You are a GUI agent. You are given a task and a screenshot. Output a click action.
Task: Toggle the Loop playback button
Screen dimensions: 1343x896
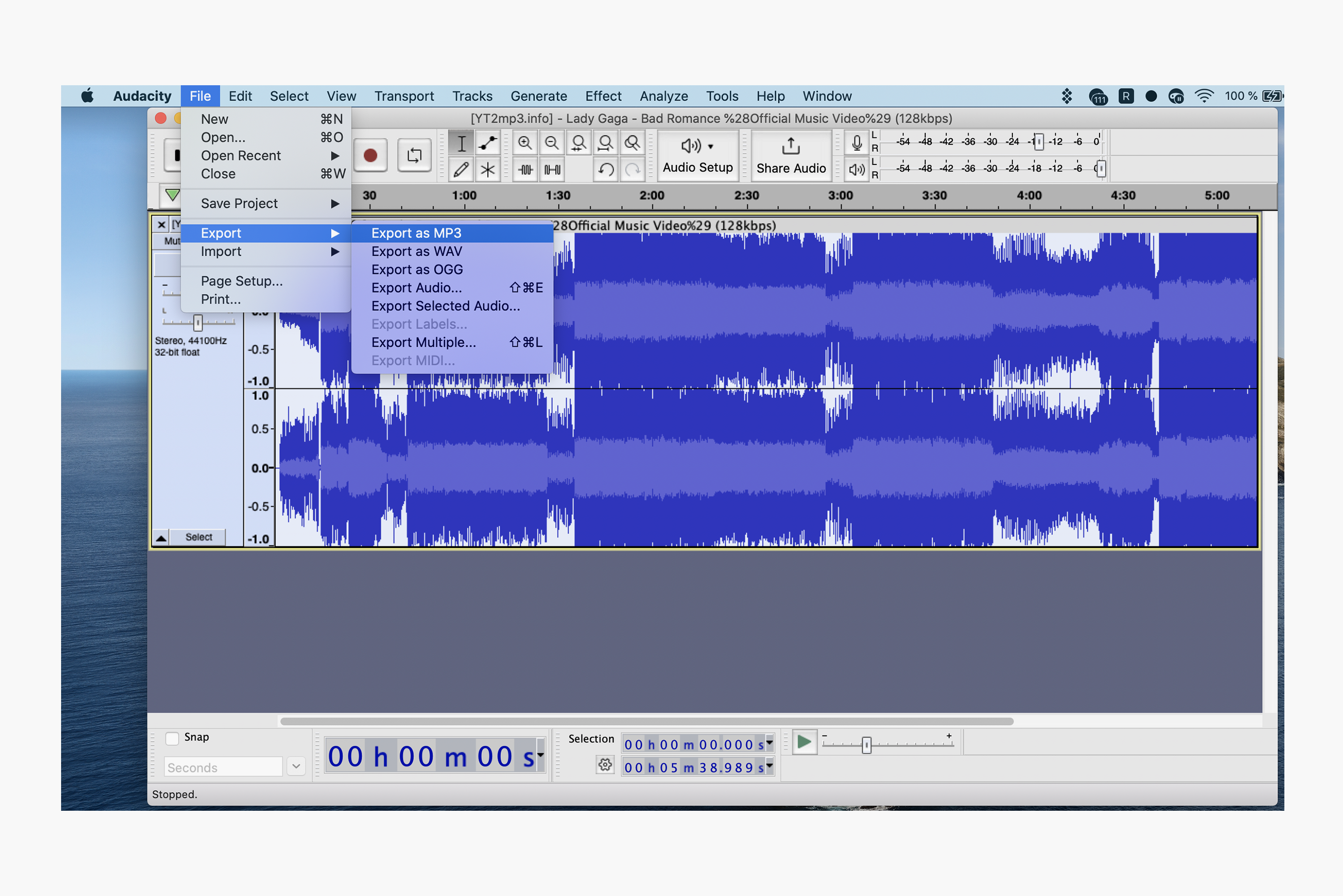click(414, 155)
